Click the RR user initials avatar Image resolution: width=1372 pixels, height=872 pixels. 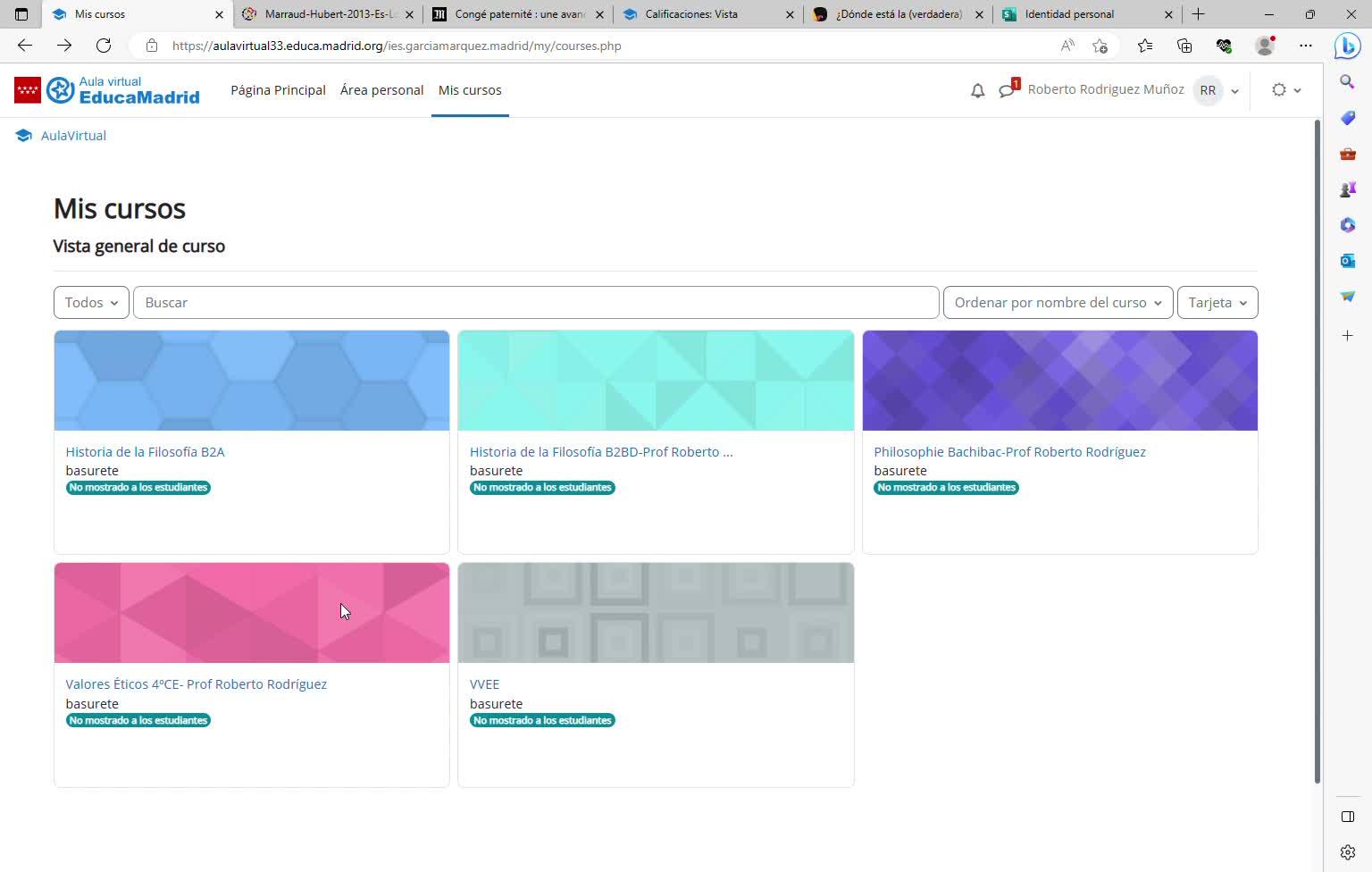[1208, 90]
